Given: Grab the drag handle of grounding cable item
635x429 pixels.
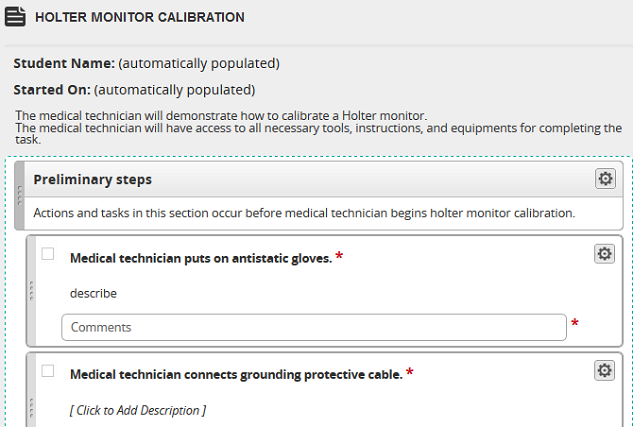Looking at the screenshot, I should click(x=31, y=408).
